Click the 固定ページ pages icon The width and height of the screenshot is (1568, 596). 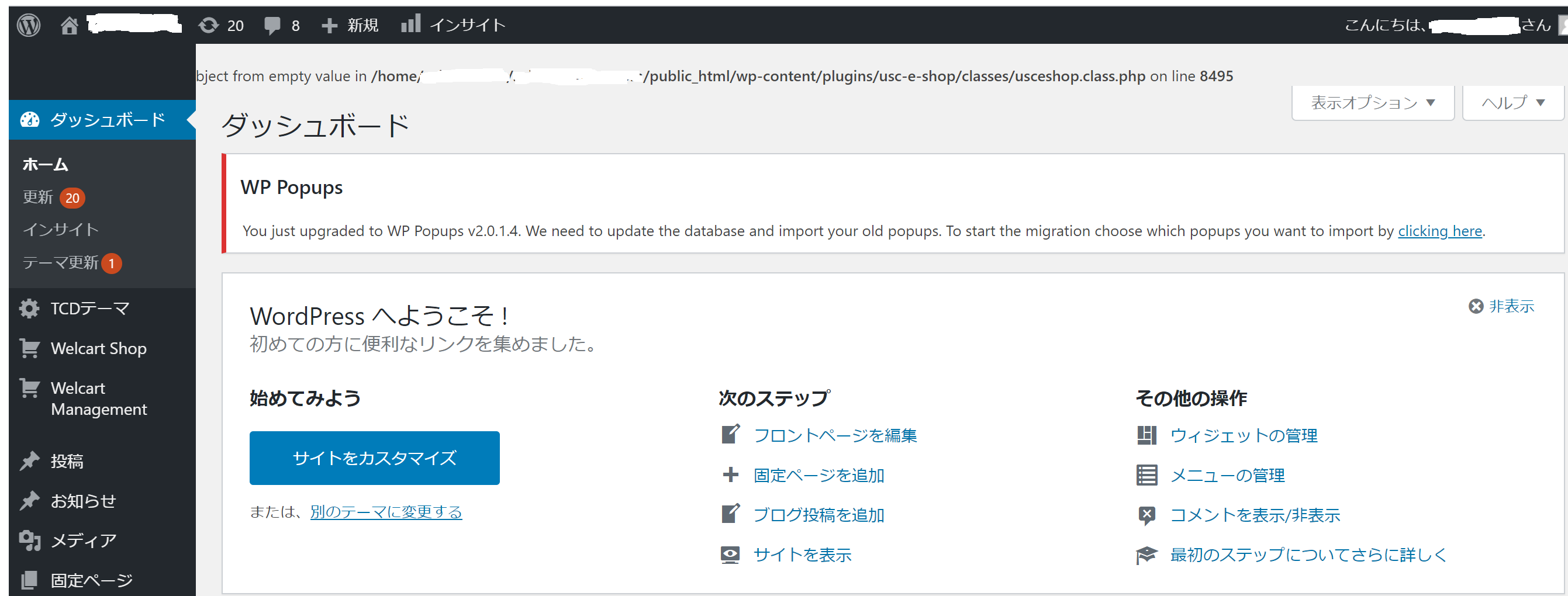29,580
